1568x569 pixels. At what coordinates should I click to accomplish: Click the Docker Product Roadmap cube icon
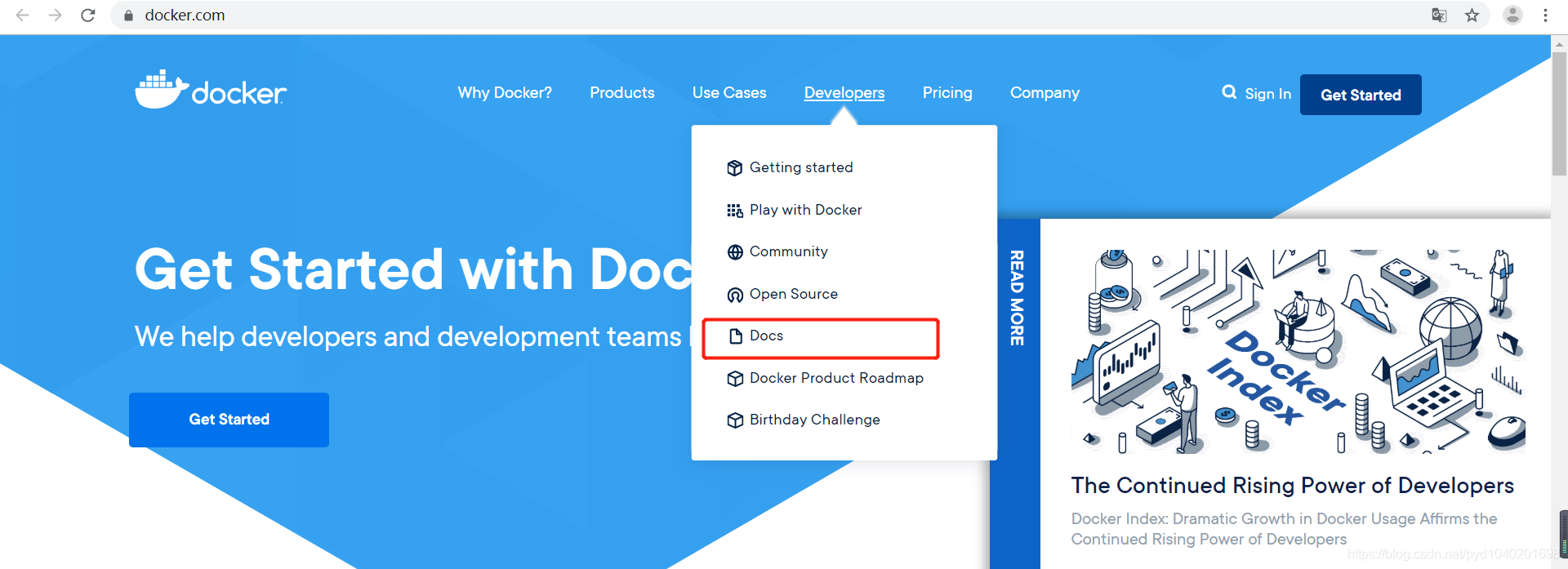735,379
